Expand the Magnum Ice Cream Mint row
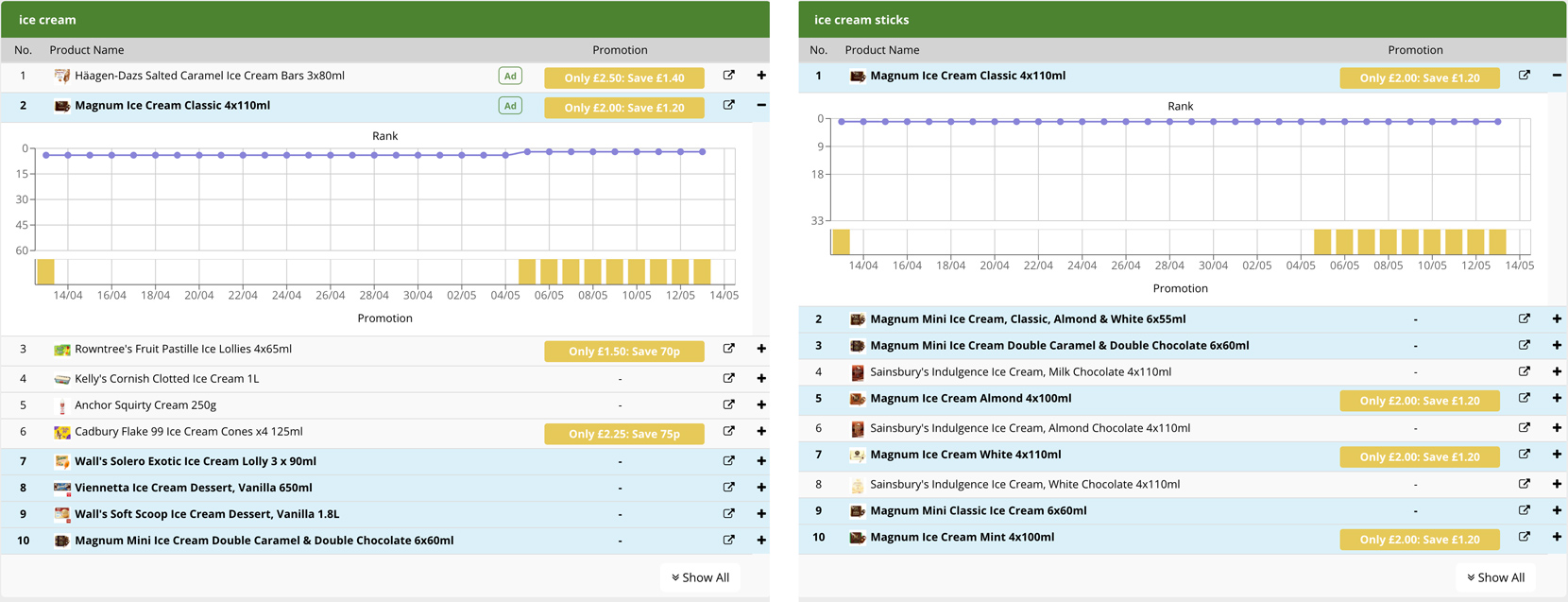 1557,537
